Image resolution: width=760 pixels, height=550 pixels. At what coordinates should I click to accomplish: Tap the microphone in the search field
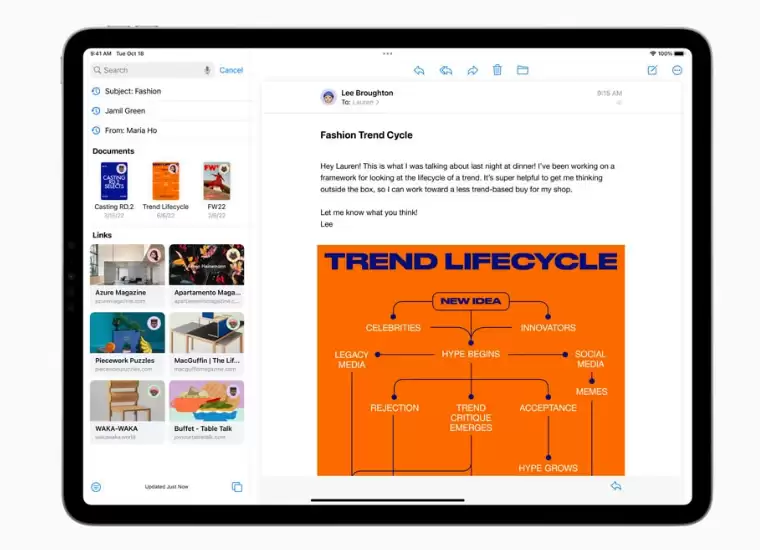point(207,70)
